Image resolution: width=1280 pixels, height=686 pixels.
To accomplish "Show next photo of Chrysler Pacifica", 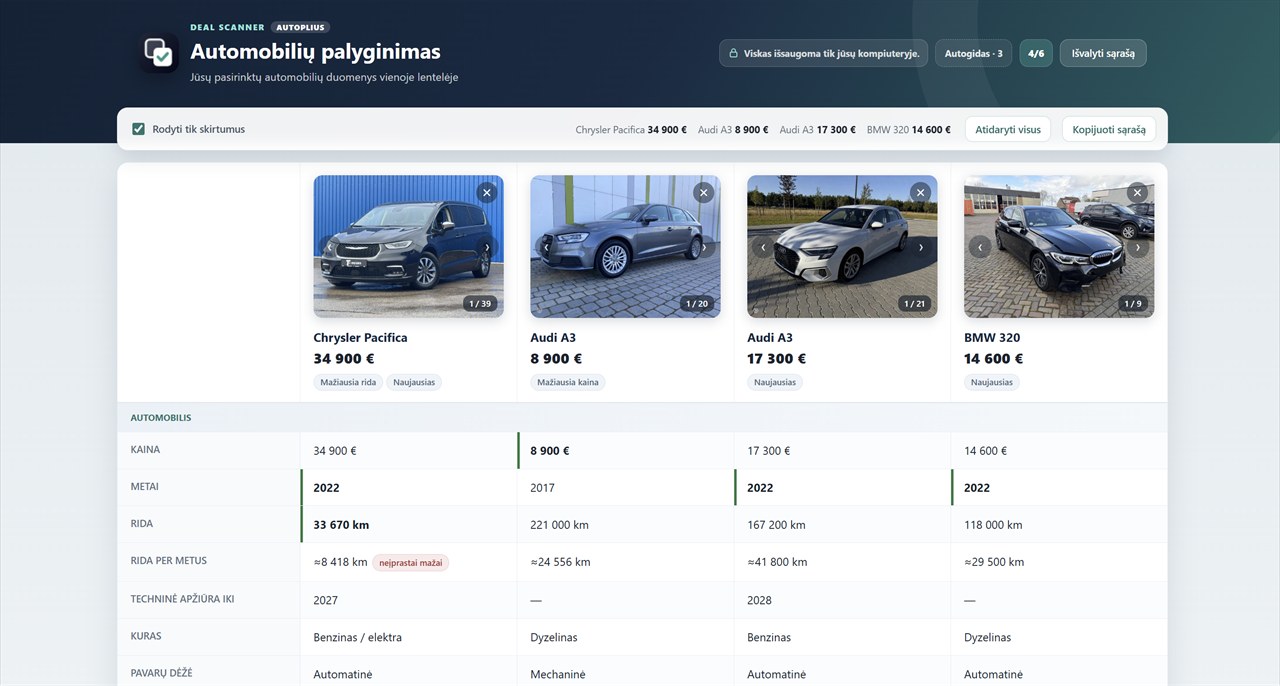I will click(x=487, y=247).
